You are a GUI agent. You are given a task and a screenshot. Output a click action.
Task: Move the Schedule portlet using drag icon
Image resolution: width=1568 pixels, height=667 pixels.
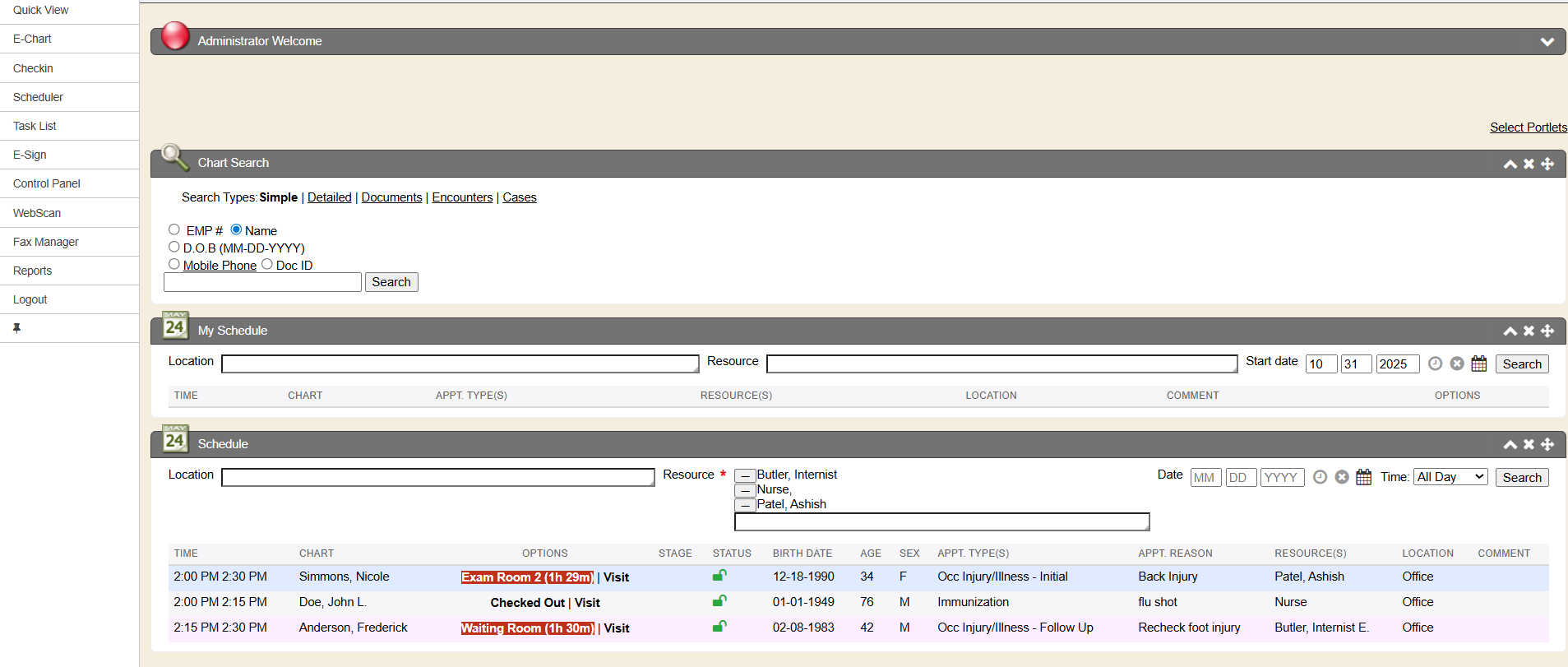point(1547,445)
